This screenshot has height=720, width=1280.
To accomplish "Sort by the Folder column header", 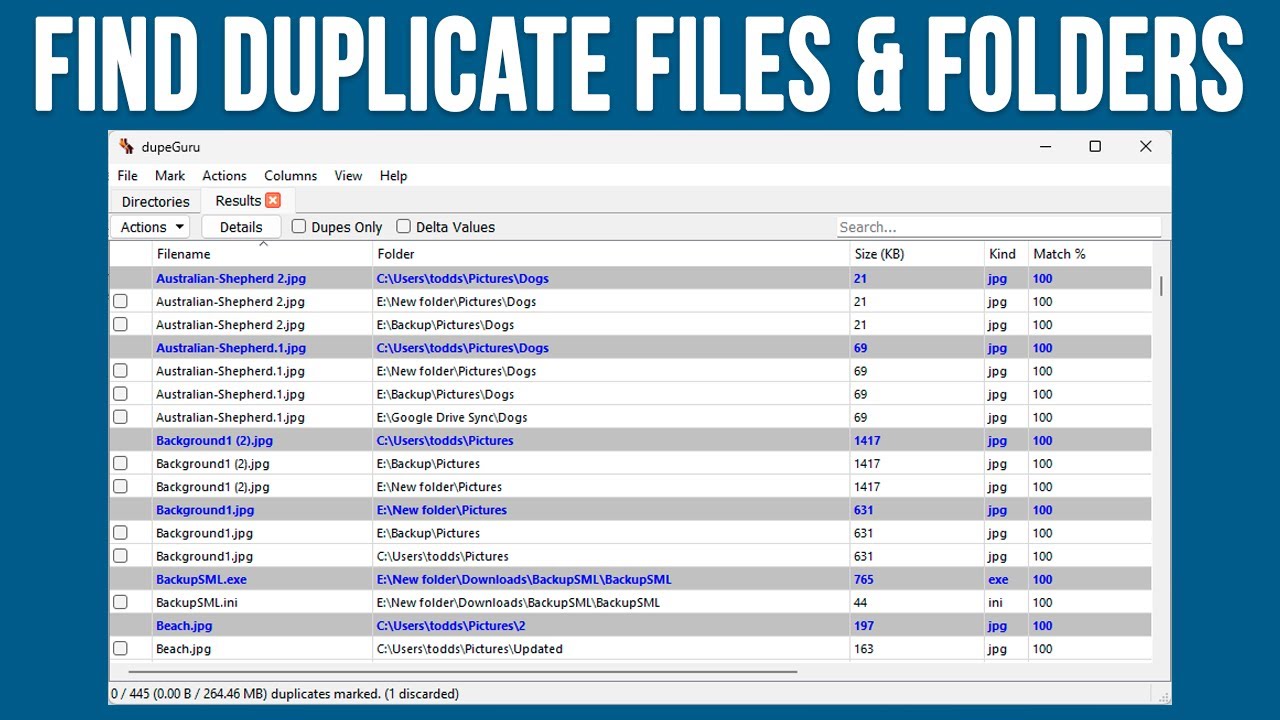I will [611, 254].
